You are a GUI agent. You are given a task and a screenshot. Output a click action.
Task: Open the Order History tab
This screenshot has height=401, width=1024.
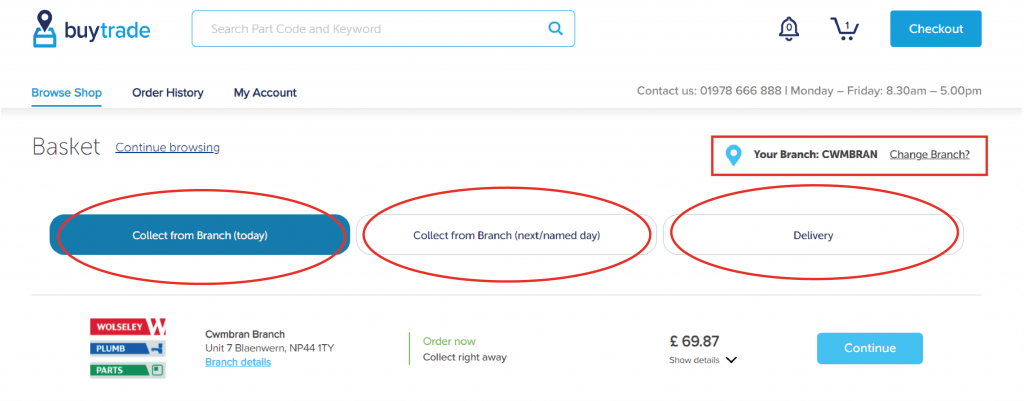[168, 93]
